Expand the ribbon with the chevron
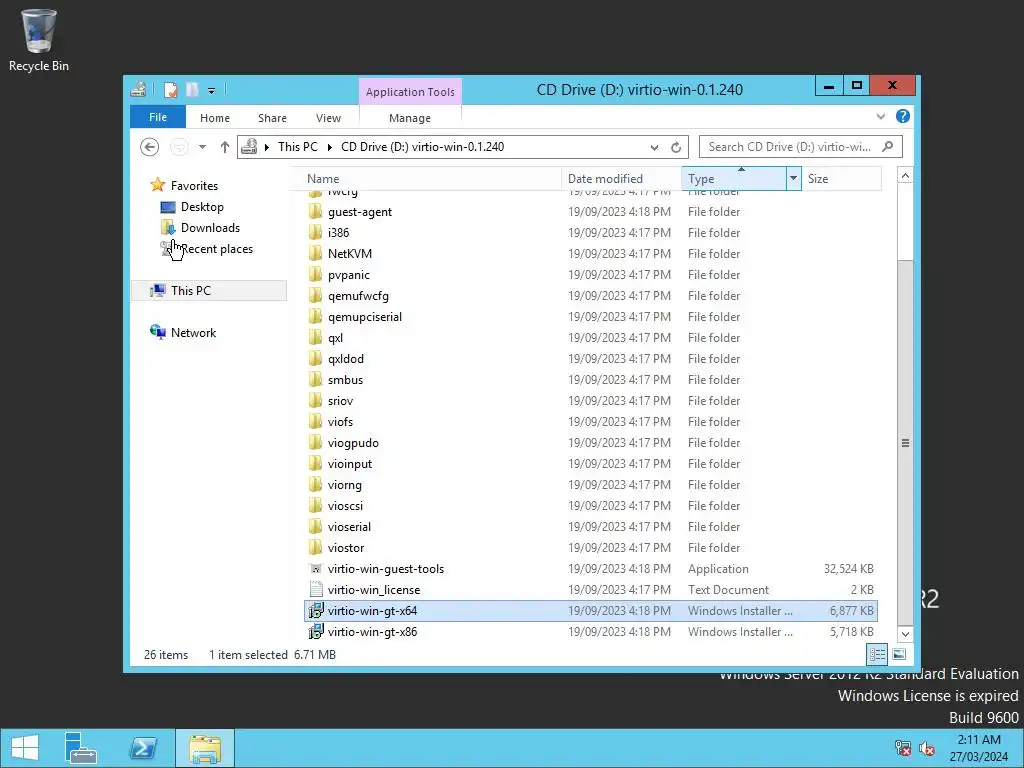 pyautogui.click(x=880, y=116)
